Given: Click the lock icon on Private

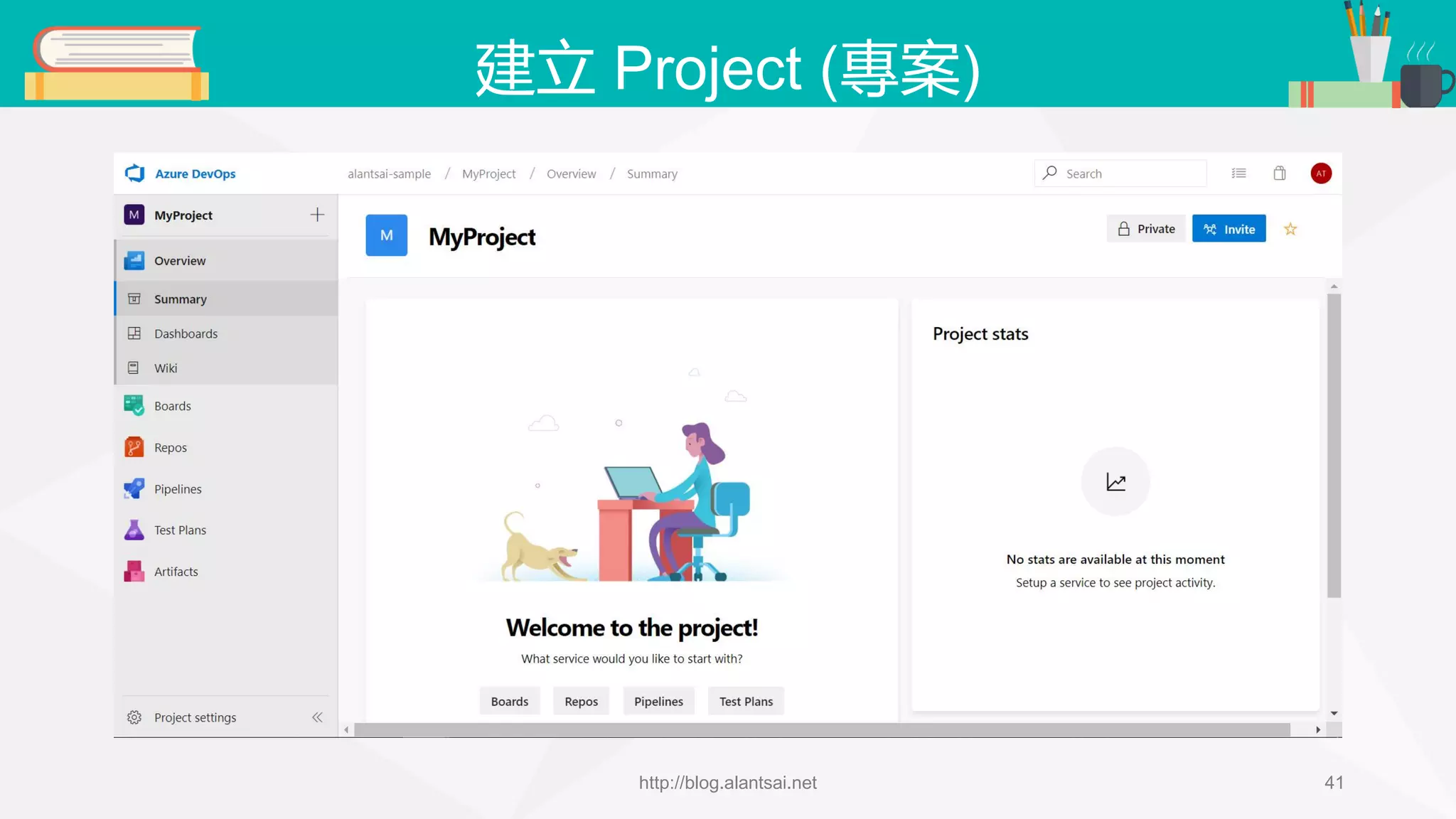Looking at the screenshot, I should pyautogui.click(x=1124, y=229).
